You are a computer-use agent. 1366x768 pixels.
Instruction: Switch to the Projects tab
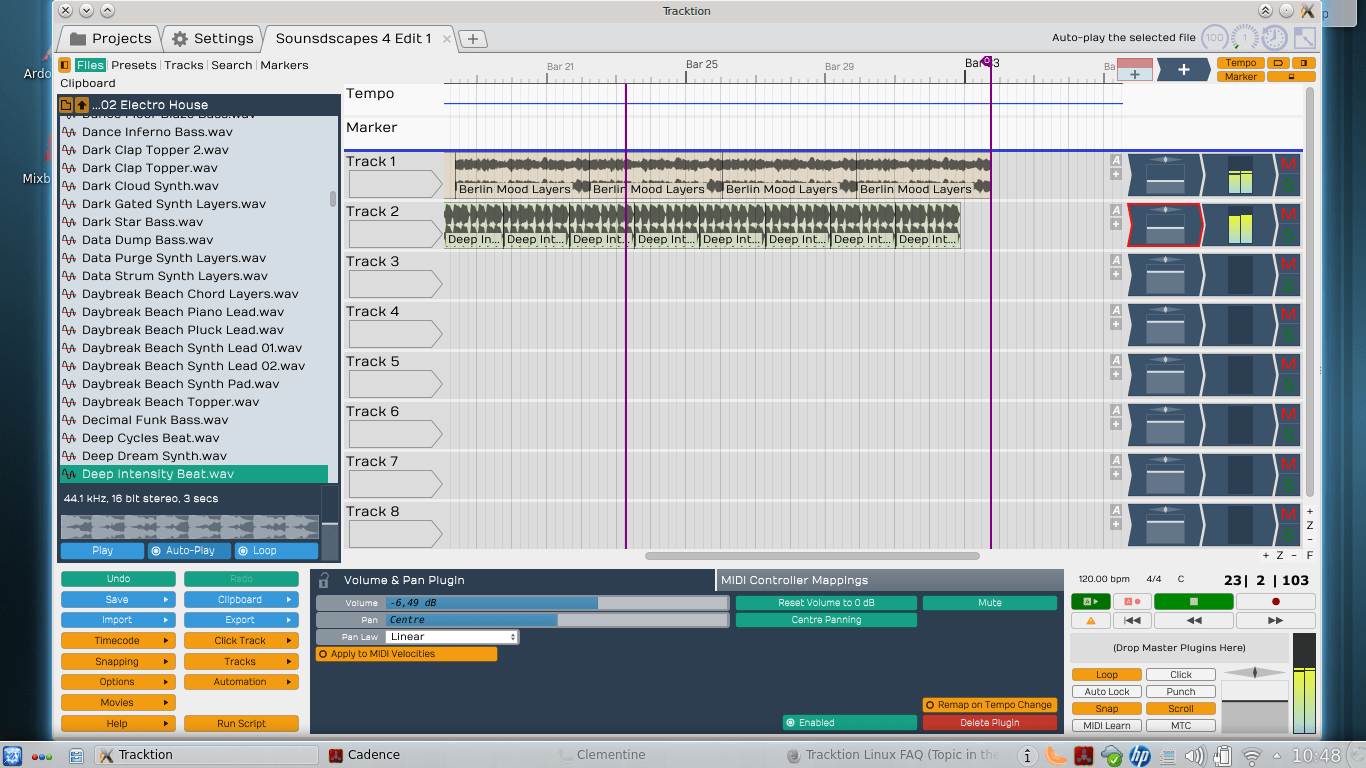(x=110, y=39)
